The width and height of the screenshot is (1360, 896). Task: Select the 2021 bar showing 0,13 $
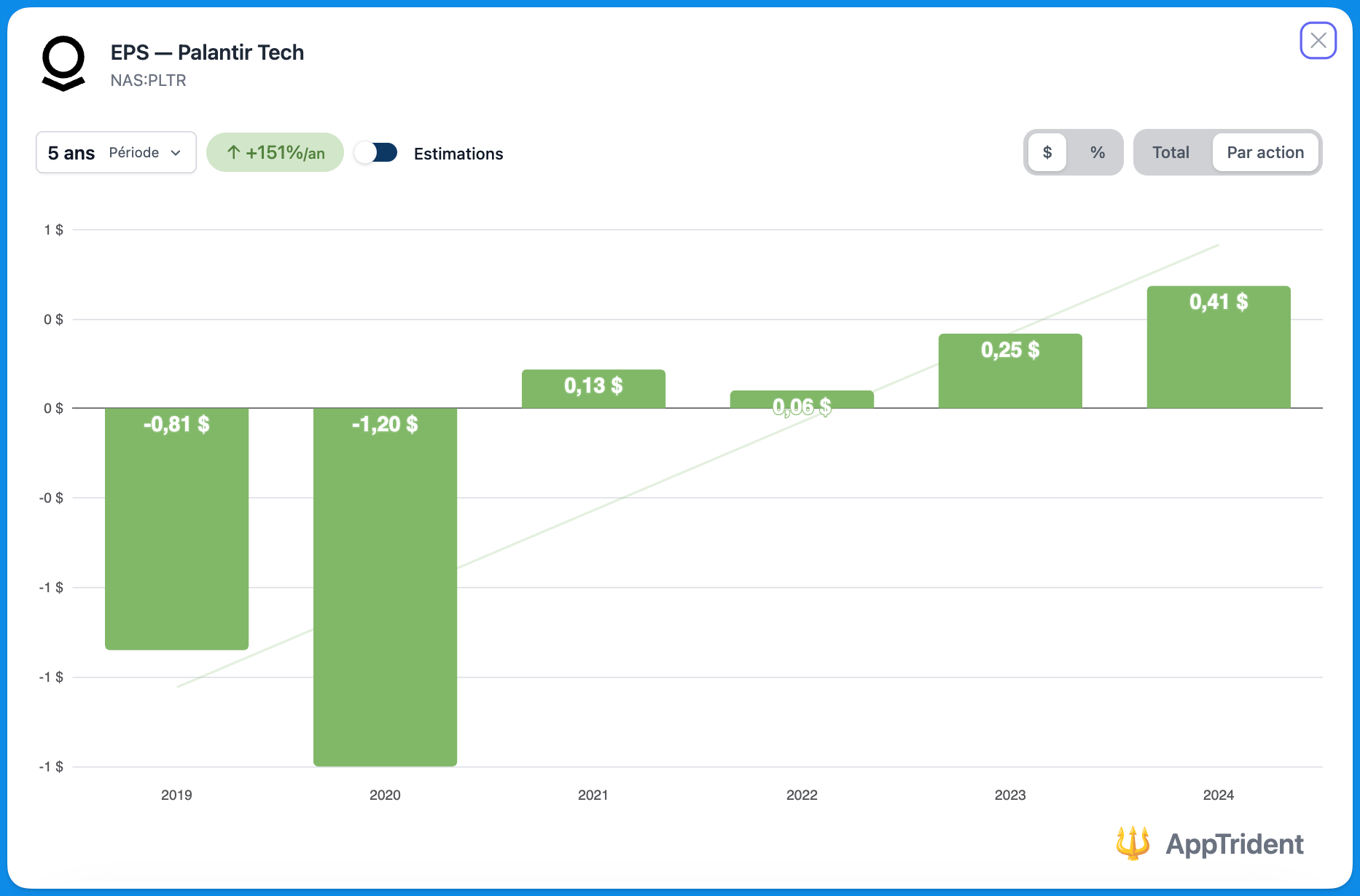[593, 389]
